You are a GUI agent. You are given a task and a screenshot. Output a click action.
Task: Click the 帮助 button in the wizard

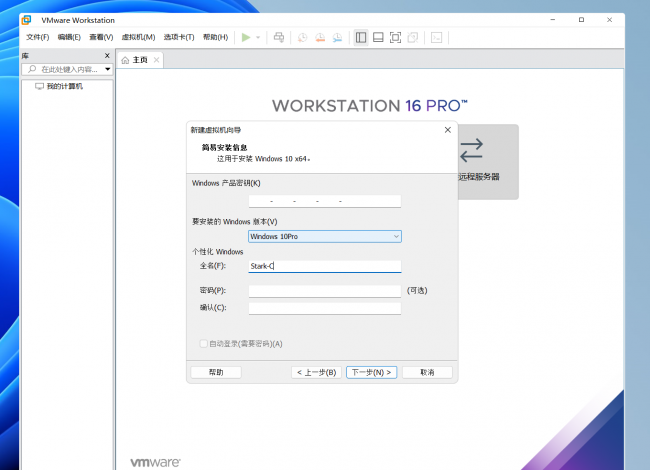pyautogui.click(x=216, y=372)
